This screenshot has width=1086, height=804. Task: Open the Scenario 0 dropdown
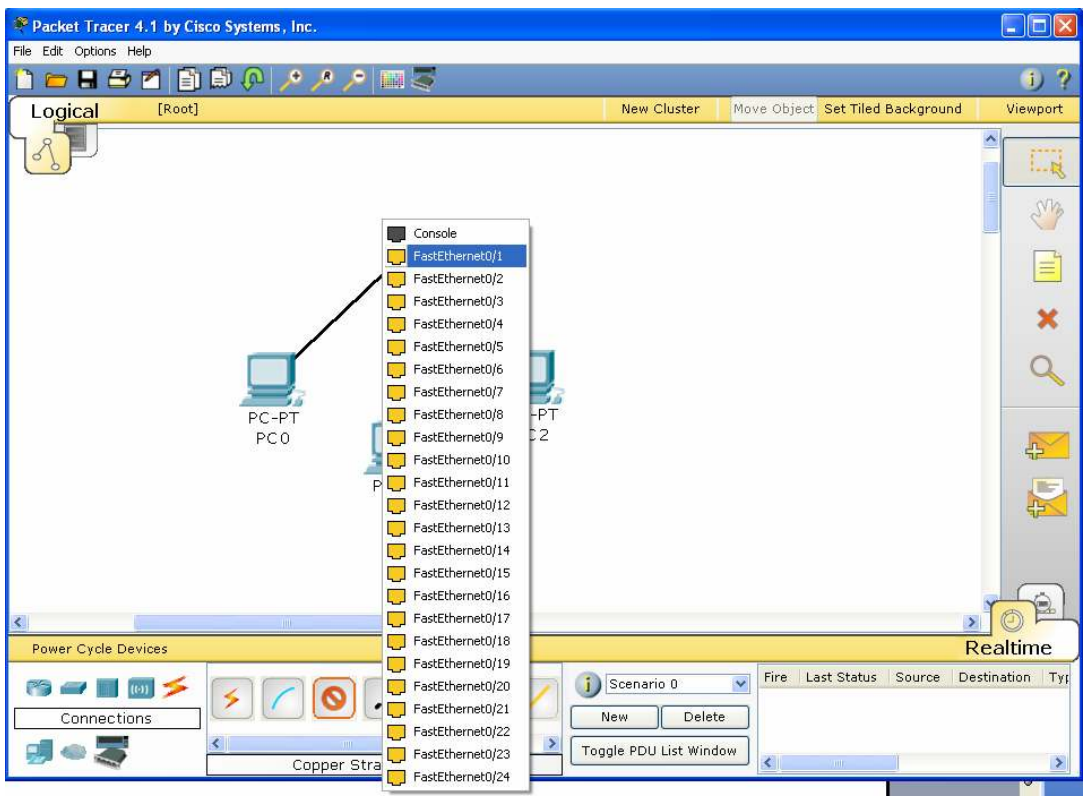point(740,685)
